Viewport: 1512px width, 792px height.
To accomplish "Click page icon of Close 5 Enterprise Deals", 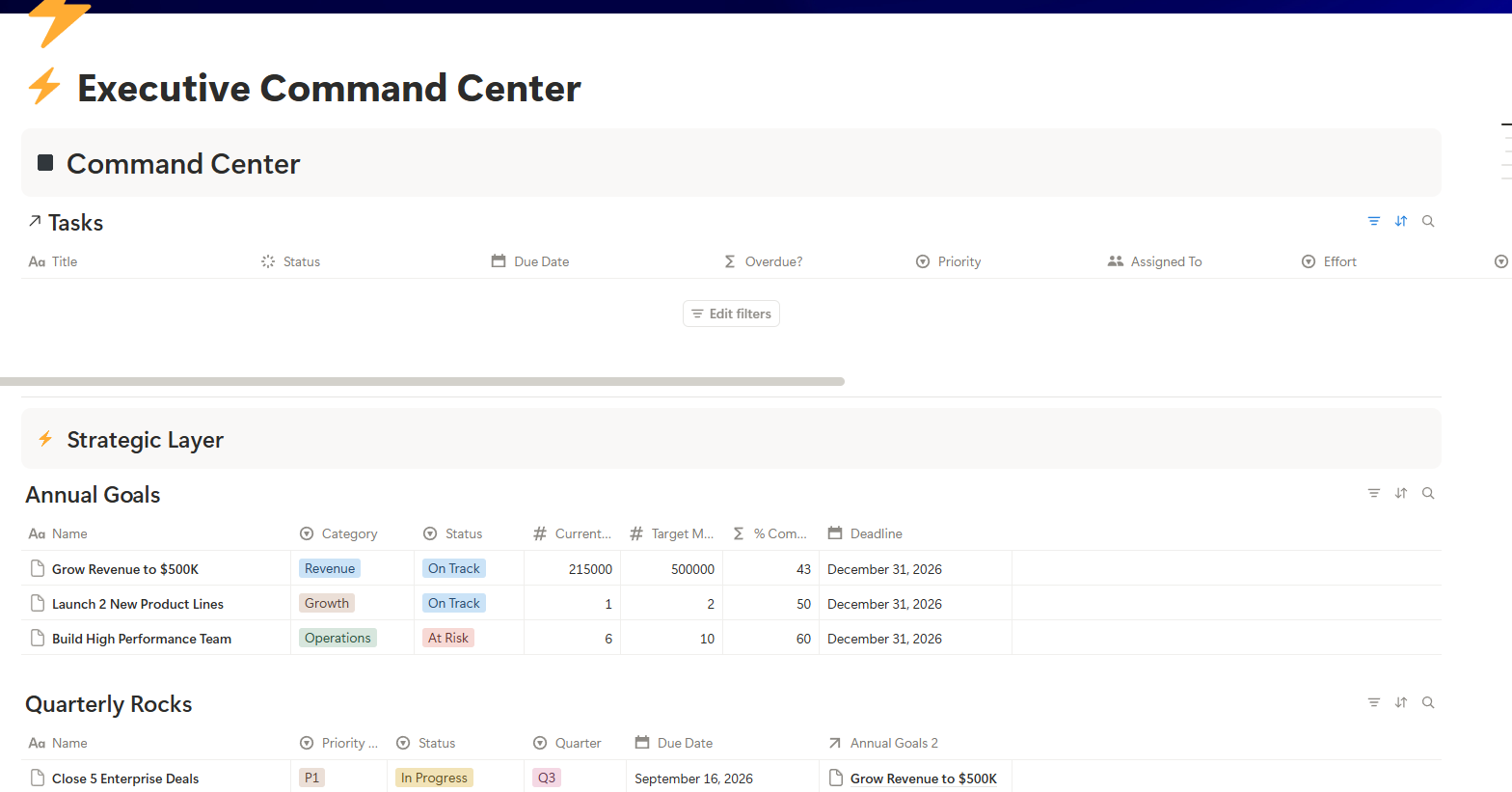I will 38,778.
